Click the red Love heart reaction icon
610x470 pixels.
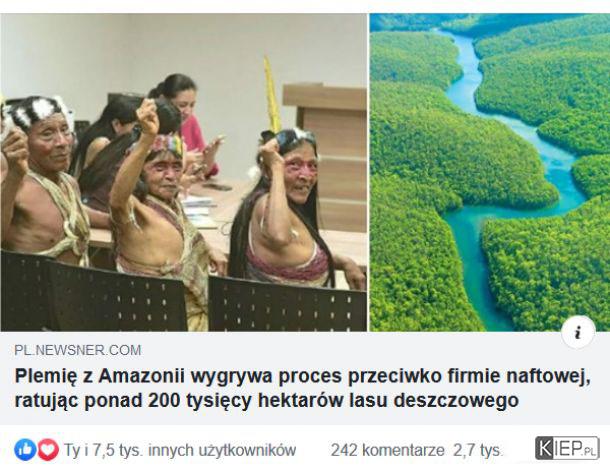point(48,450)
